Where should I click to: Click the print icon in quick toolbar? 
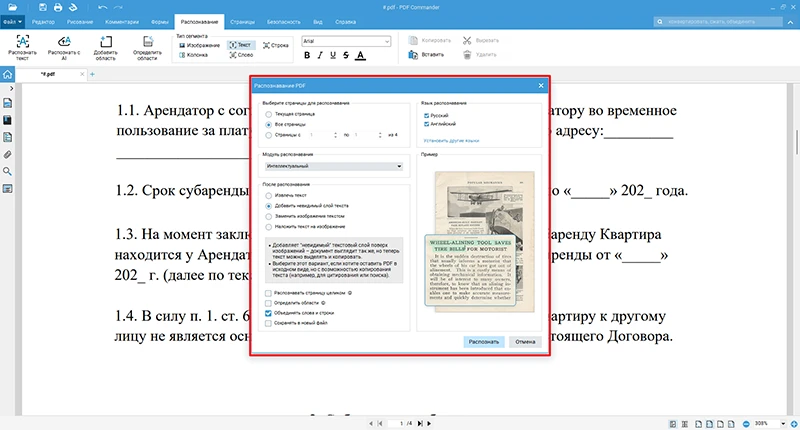pos(58,7)
